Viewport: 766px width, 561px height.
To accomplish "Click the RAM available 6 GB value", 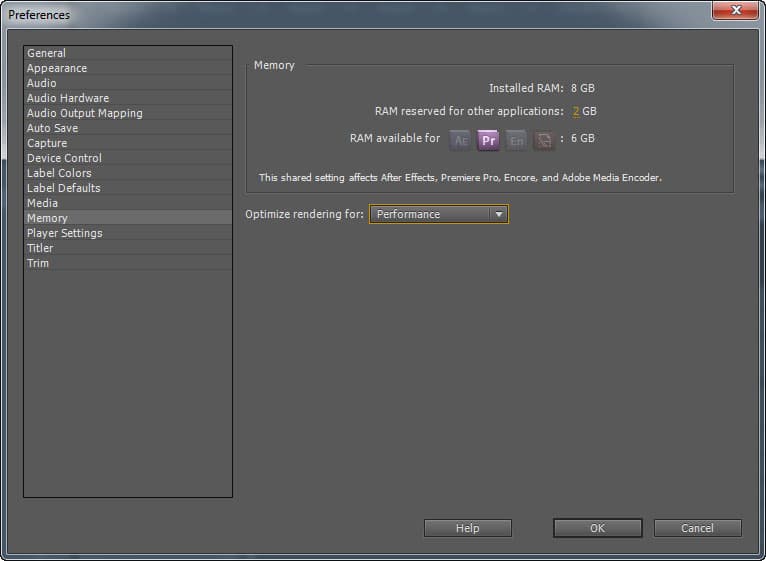I will (583, 138).
